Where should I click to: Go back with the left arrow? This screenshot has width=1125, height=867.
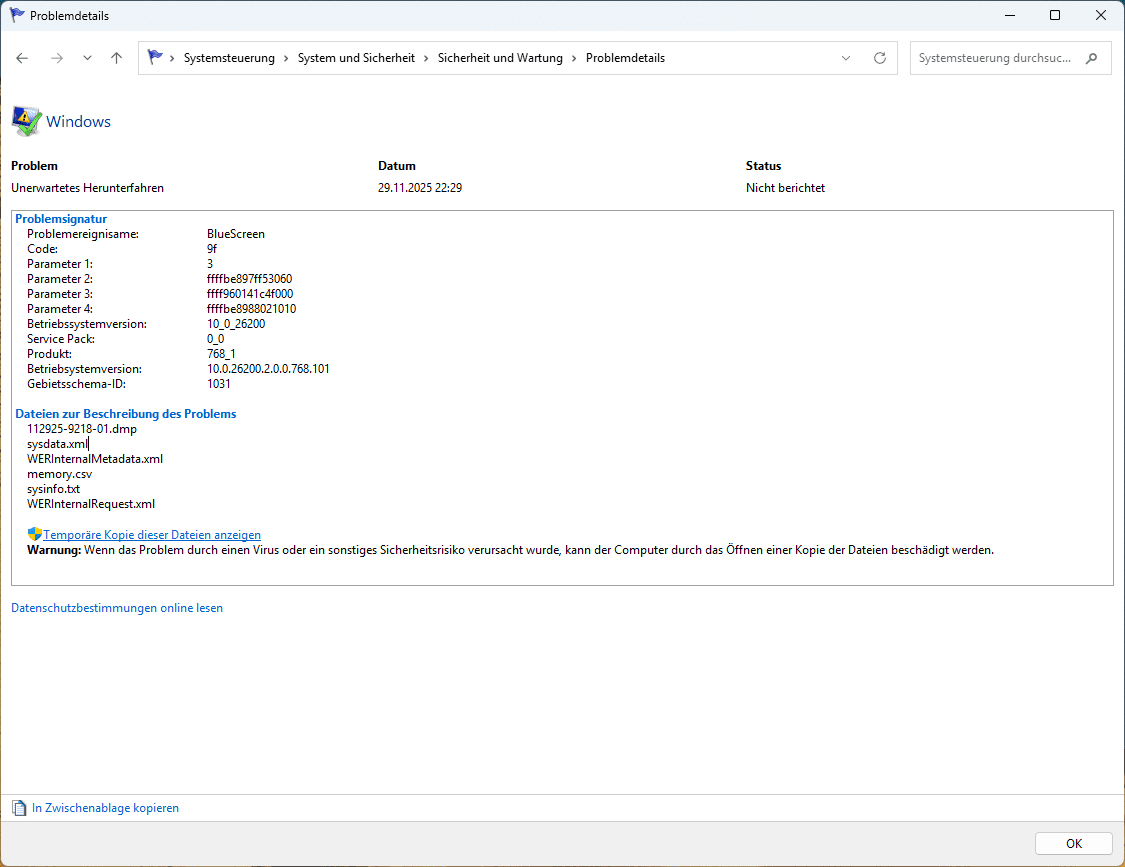22,58
